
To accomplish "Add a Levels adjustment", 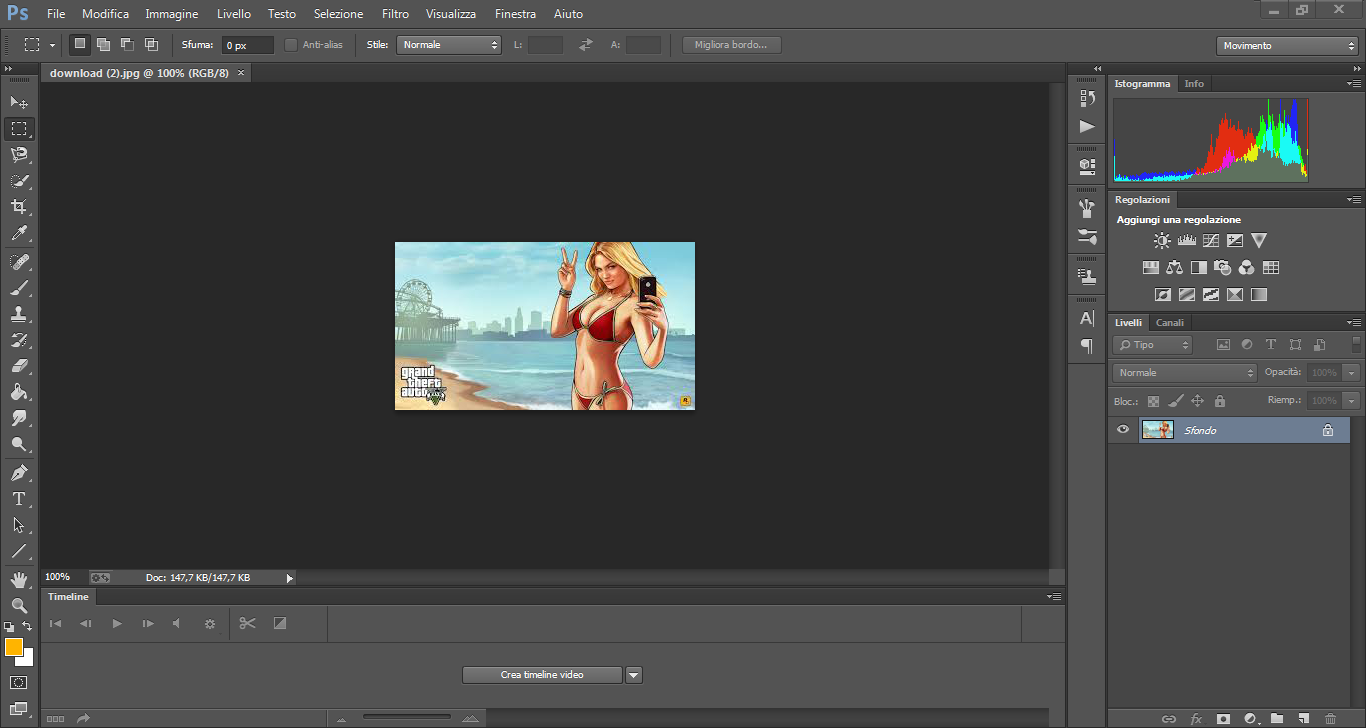I will pos(1187,240).
